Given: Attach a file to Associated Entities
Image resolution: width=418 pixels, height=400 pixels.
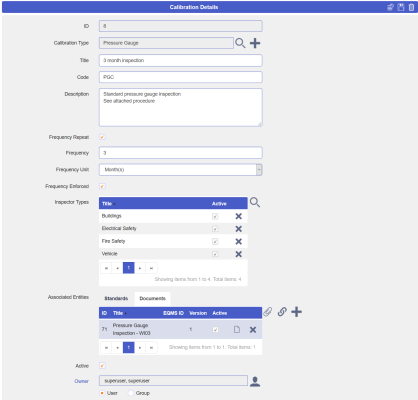Looking at the screenshot, I should 268,312.
